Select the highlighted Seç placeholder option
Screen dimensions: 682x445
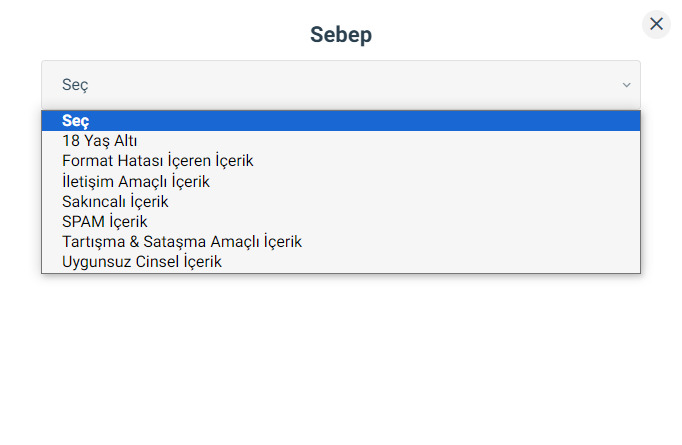click(x=341, y=121)
